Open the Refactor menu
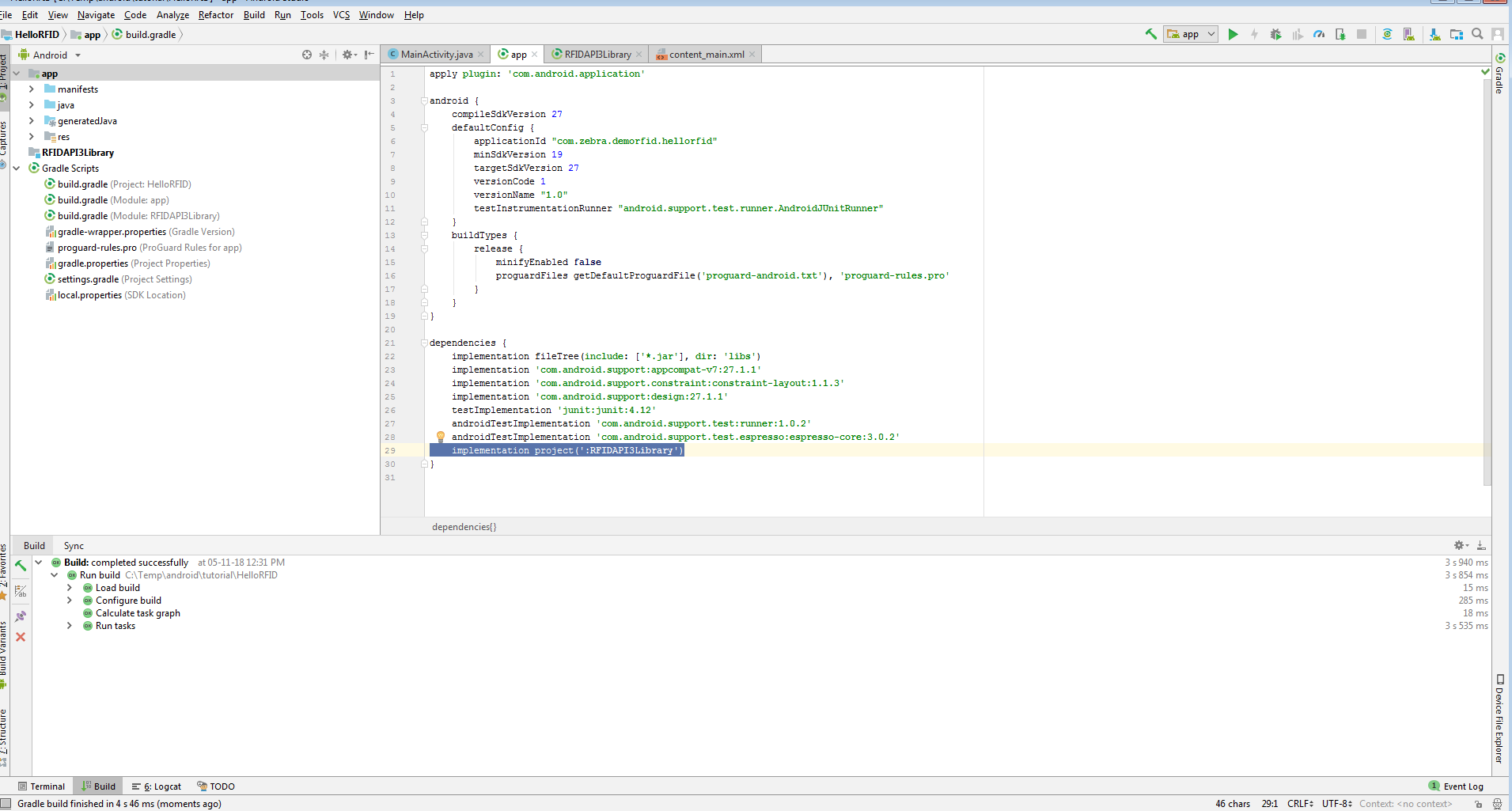 coord(215,15)
